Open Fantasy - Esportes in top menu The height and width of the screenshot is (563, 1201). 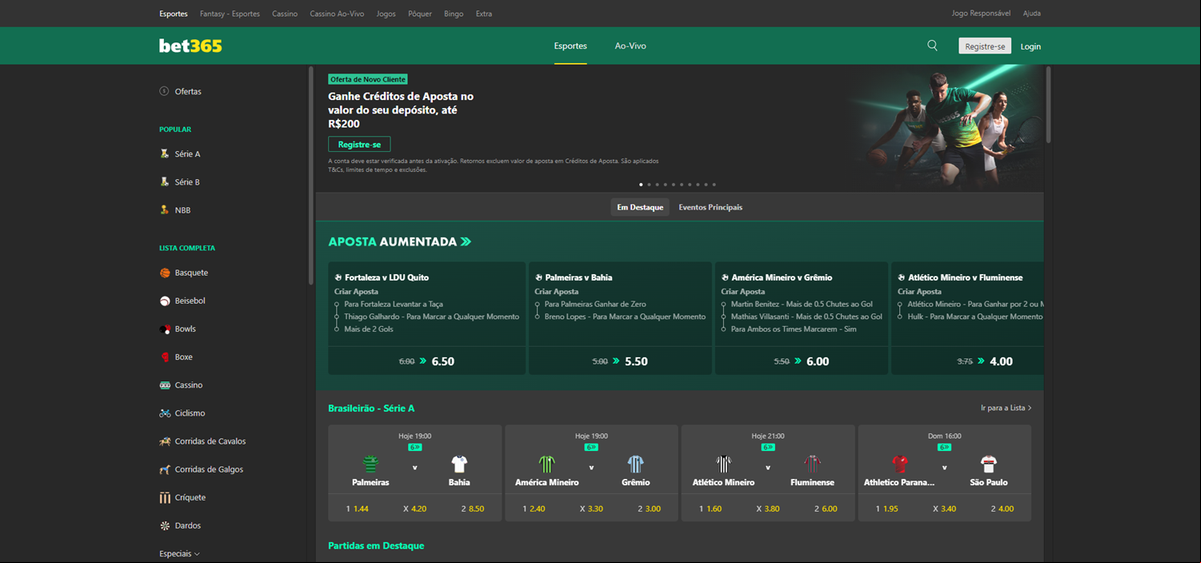[x=230, y=14]
